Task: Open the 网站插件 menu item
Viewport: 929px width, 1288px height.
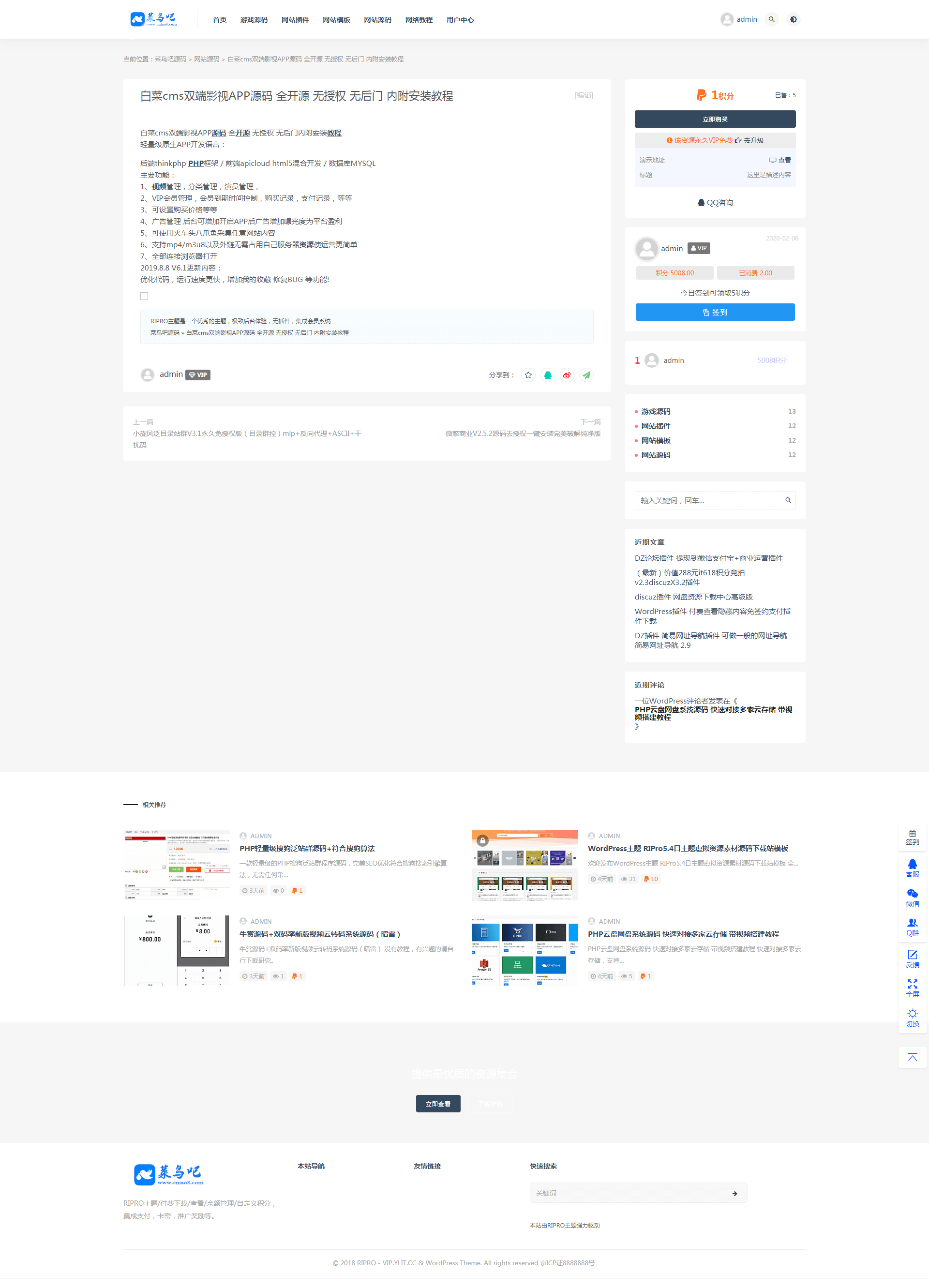Action: (x=295, y=20)
